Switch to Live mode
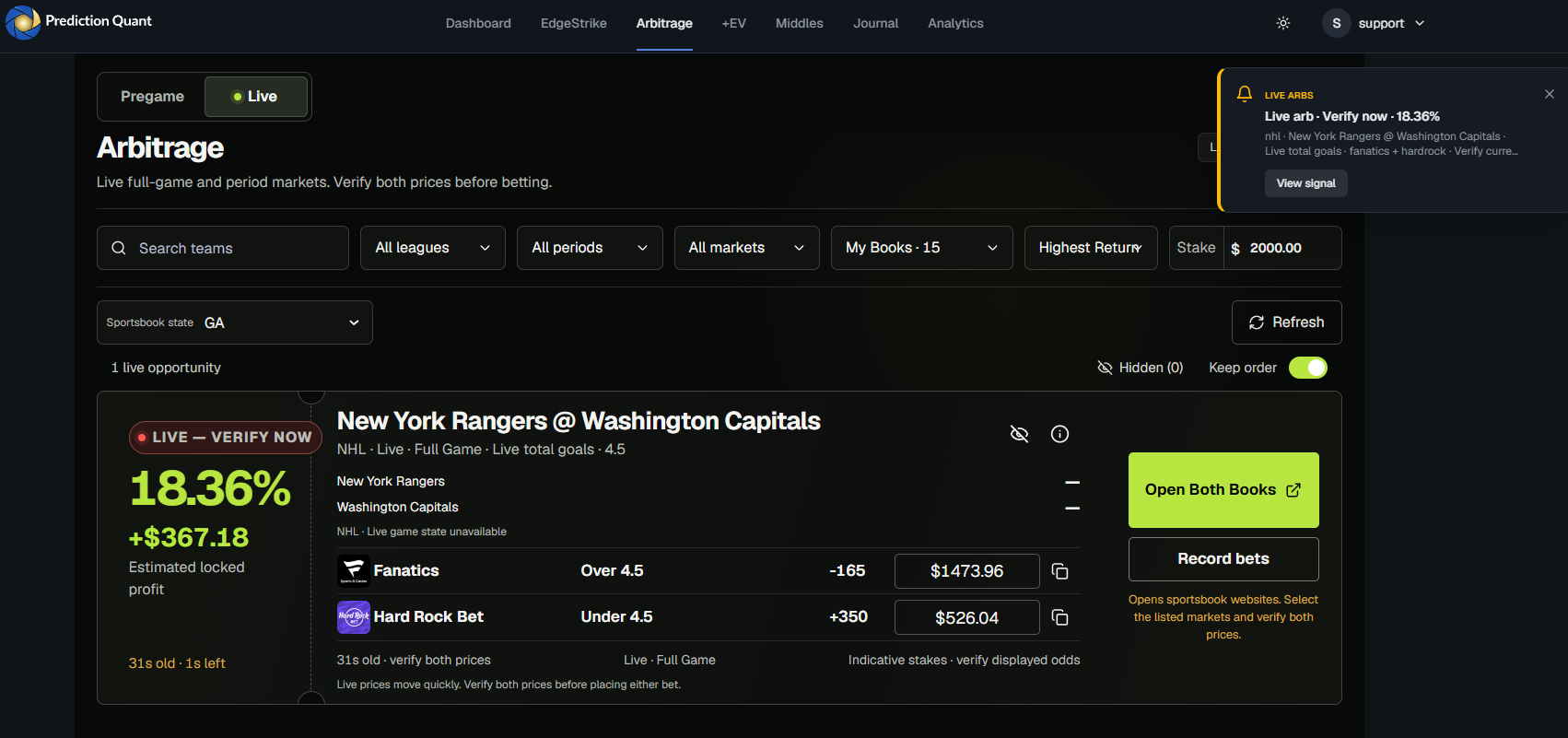Image resolution: width=1568 pixels, height=738 pixels. click(255, 97)
